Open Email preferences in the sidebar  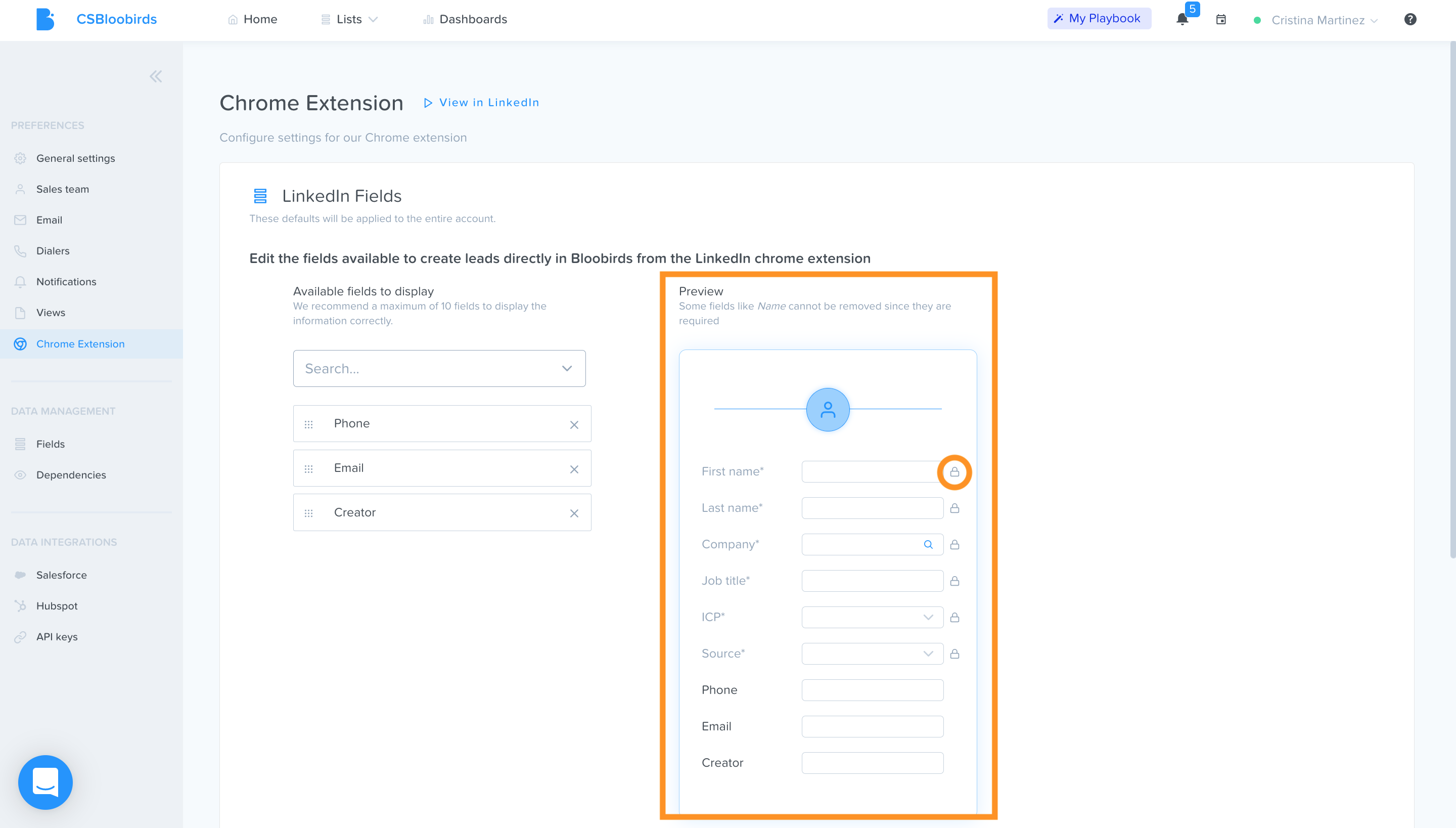coord(50,220)
